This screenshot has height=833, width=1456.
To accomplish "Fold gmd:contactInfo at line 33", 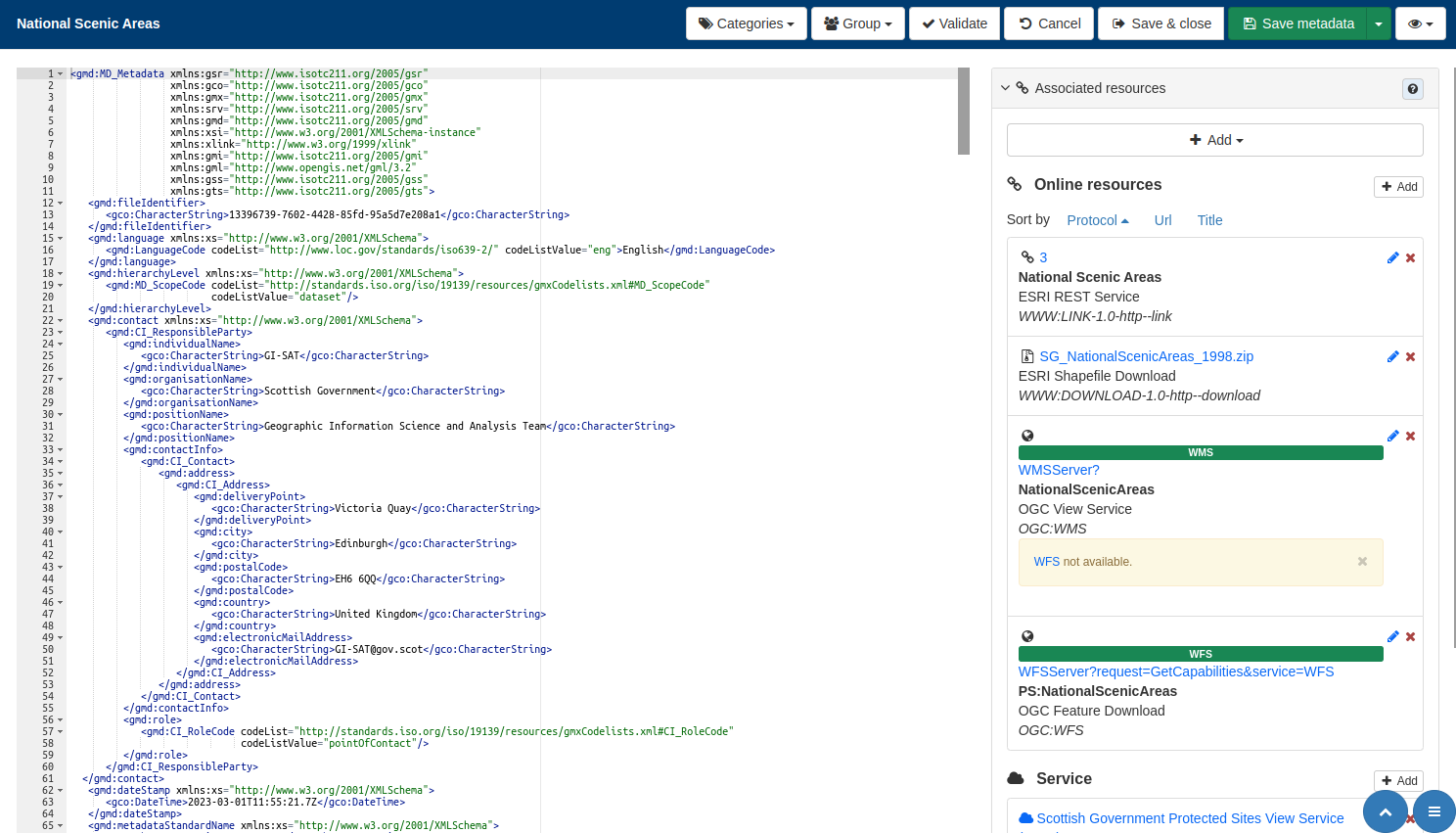I will point(60,450).
